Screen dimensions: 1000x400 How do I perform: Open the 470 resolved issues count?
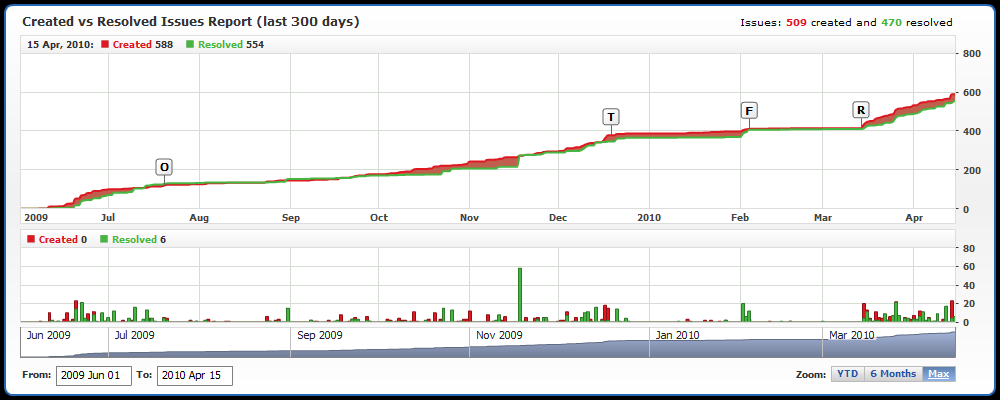pyautogui.click(x=890, y=22)
